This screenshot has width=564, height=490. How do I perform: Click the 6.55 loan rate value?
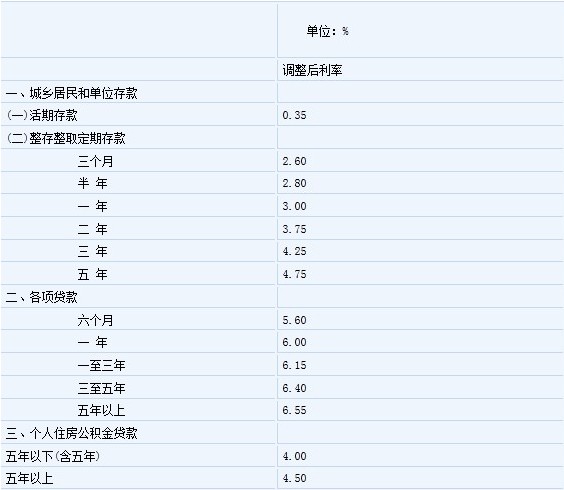coord(294,410)
